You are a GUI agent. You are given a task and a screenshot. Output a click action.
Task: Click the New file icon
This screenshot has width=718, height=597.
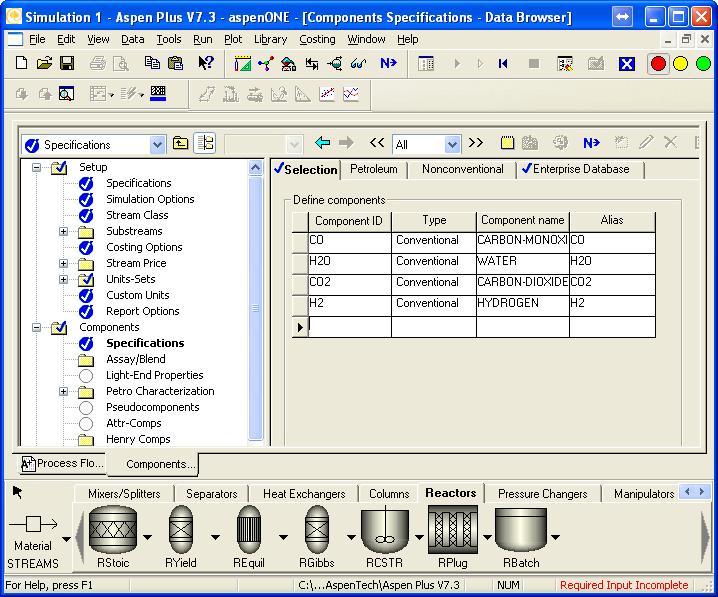click(21, 63)
